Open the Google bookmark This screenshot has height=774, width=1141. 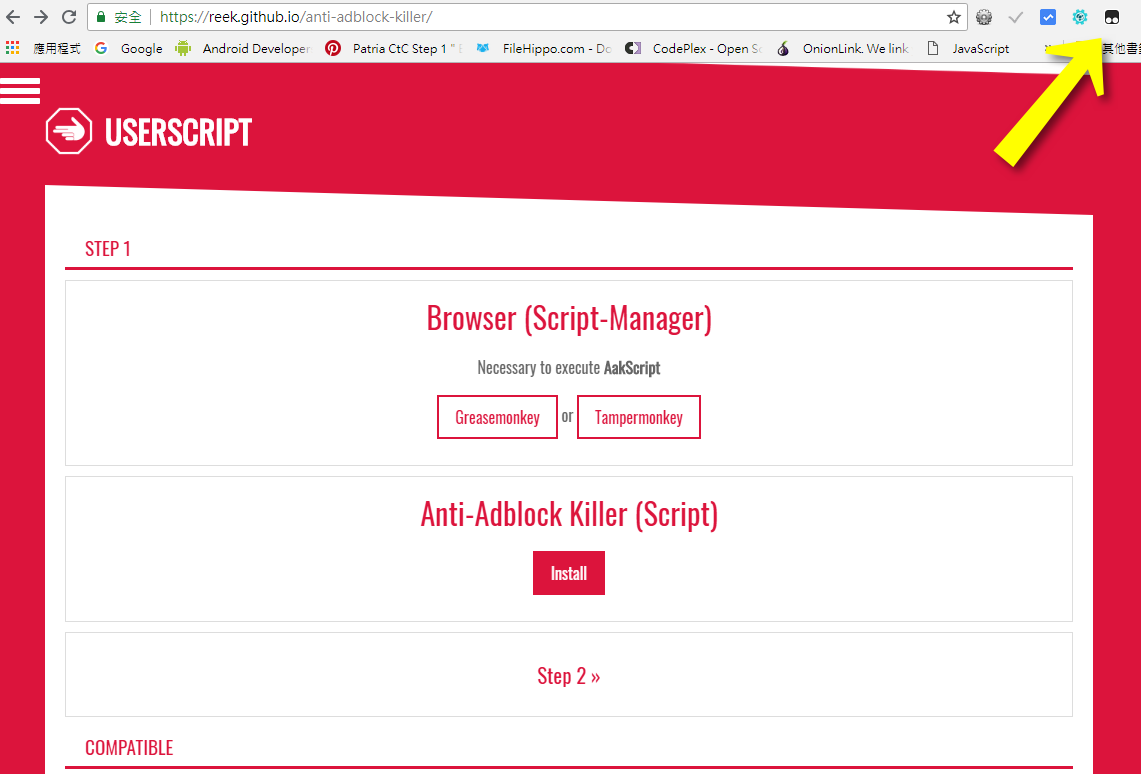click(x=129, y=48)
